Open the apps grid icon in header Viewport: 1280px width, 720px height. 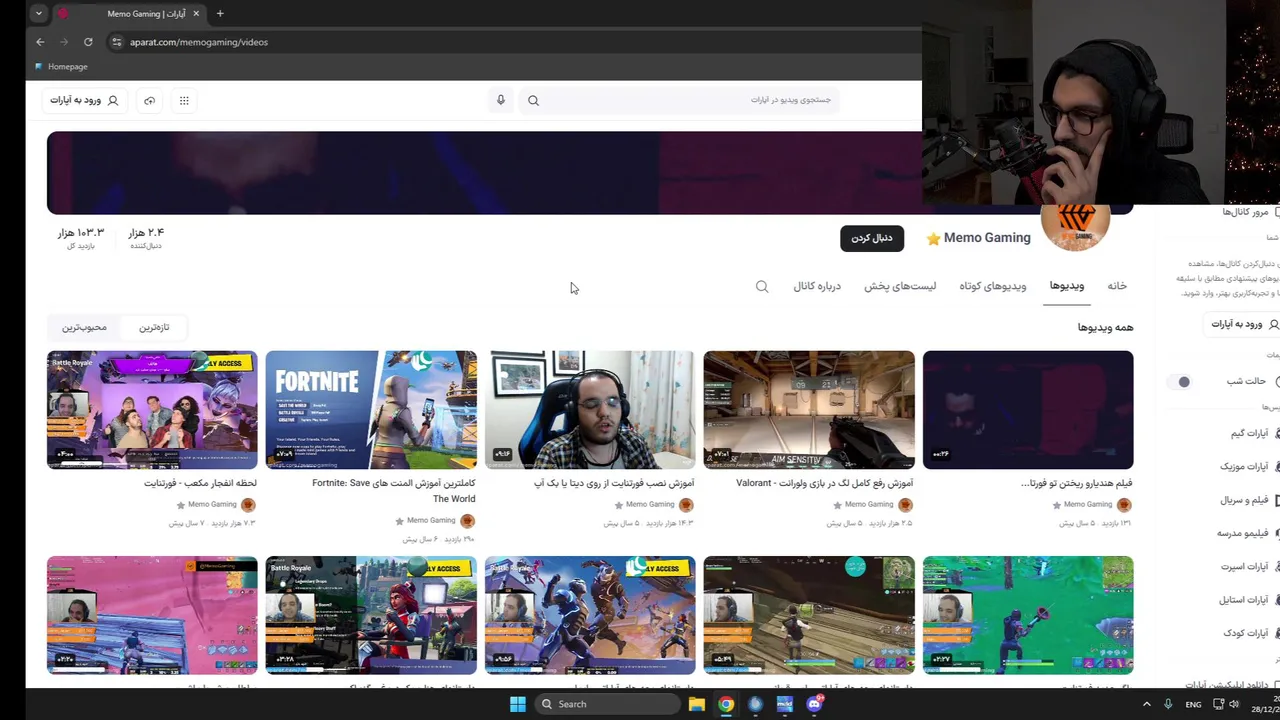click(184, 100)
